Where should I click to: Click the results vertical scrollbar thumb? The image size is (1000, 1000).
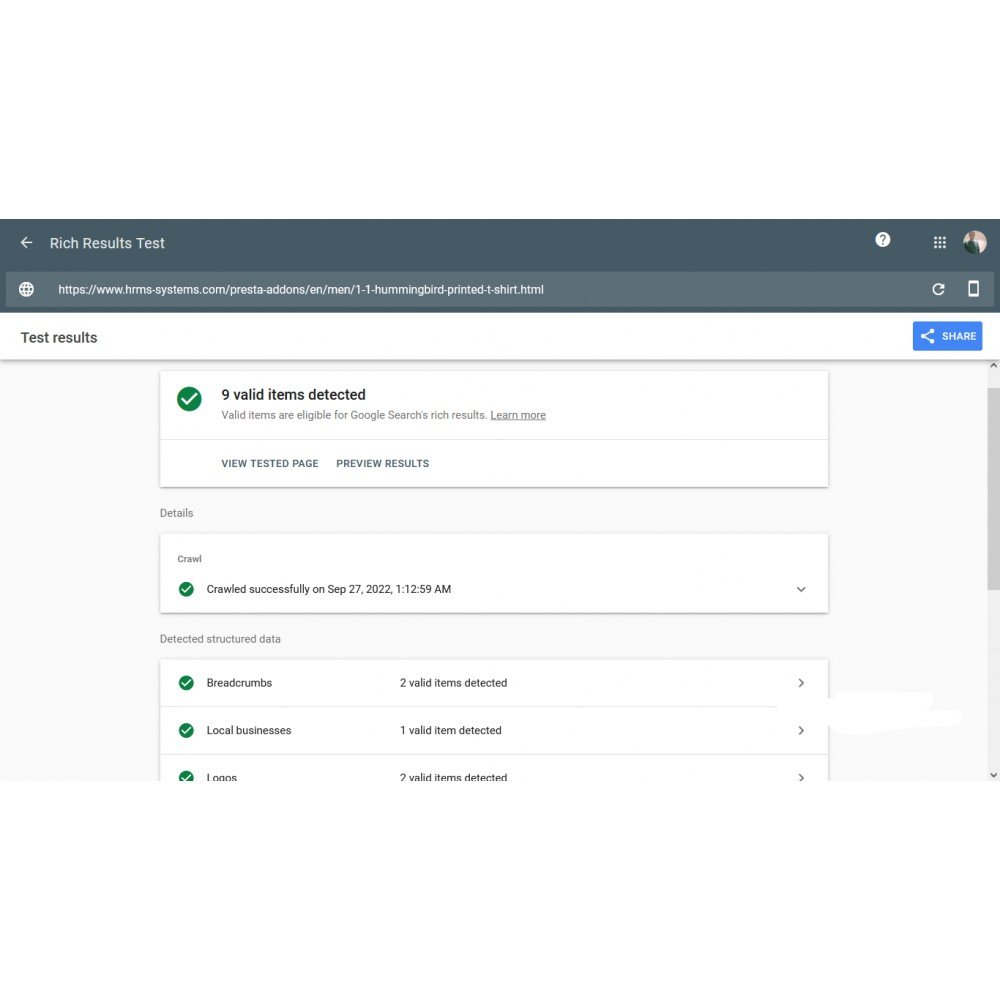pyautogui.click(x=993, y=489)
